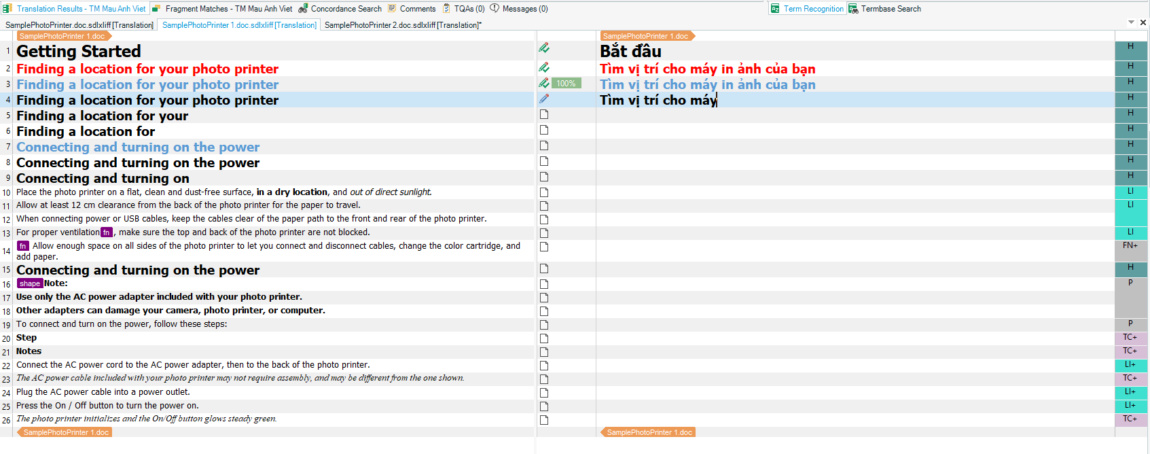Click segment 'Other adapters can damage your camera'
Screen dimensions: 1150x454
(171, 310)
